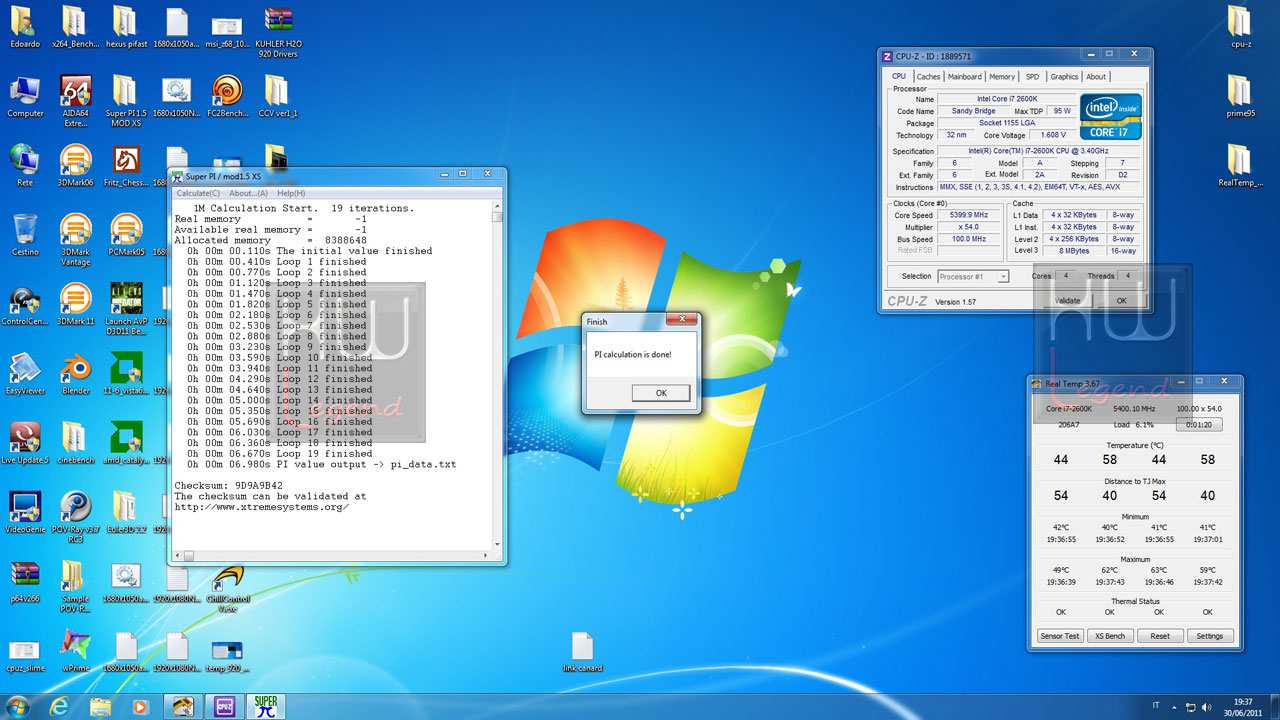
Task: Launch the 3DMark 11 shortcut
Action: [x=76, y=304]
